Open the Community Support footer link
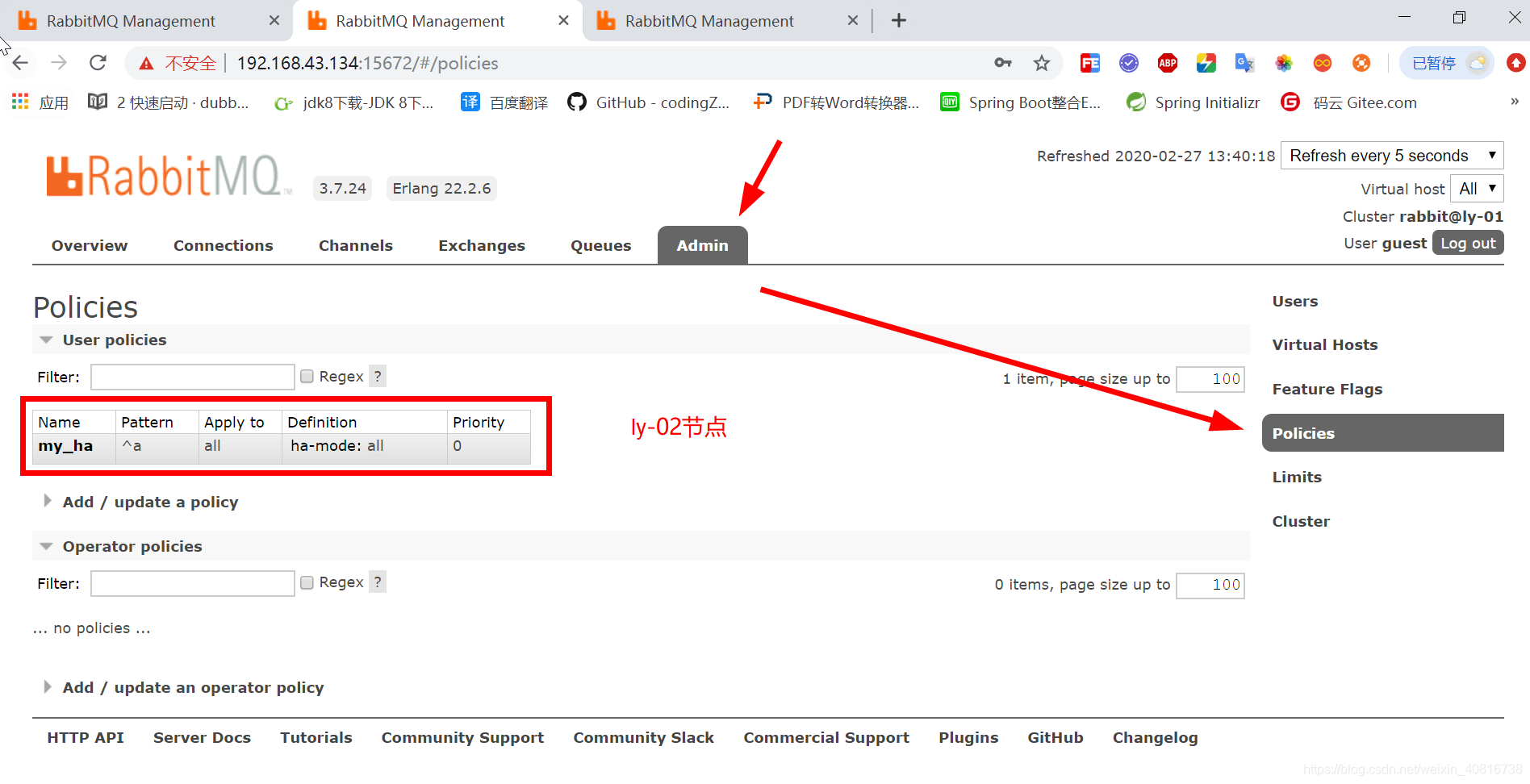This screenshot has width=1530, height=784. pyautogui.click(x=462, y=737)
